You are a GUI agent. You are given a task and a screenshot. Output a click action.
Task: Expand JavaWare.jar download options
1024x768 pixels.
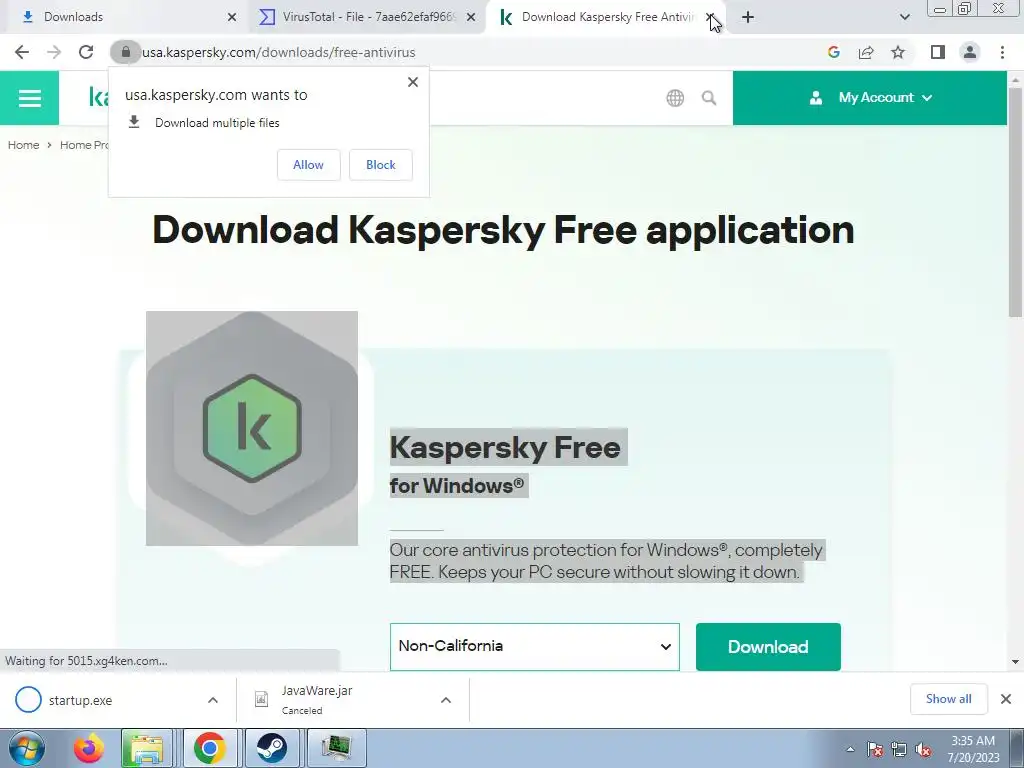[x=446, y=700]
